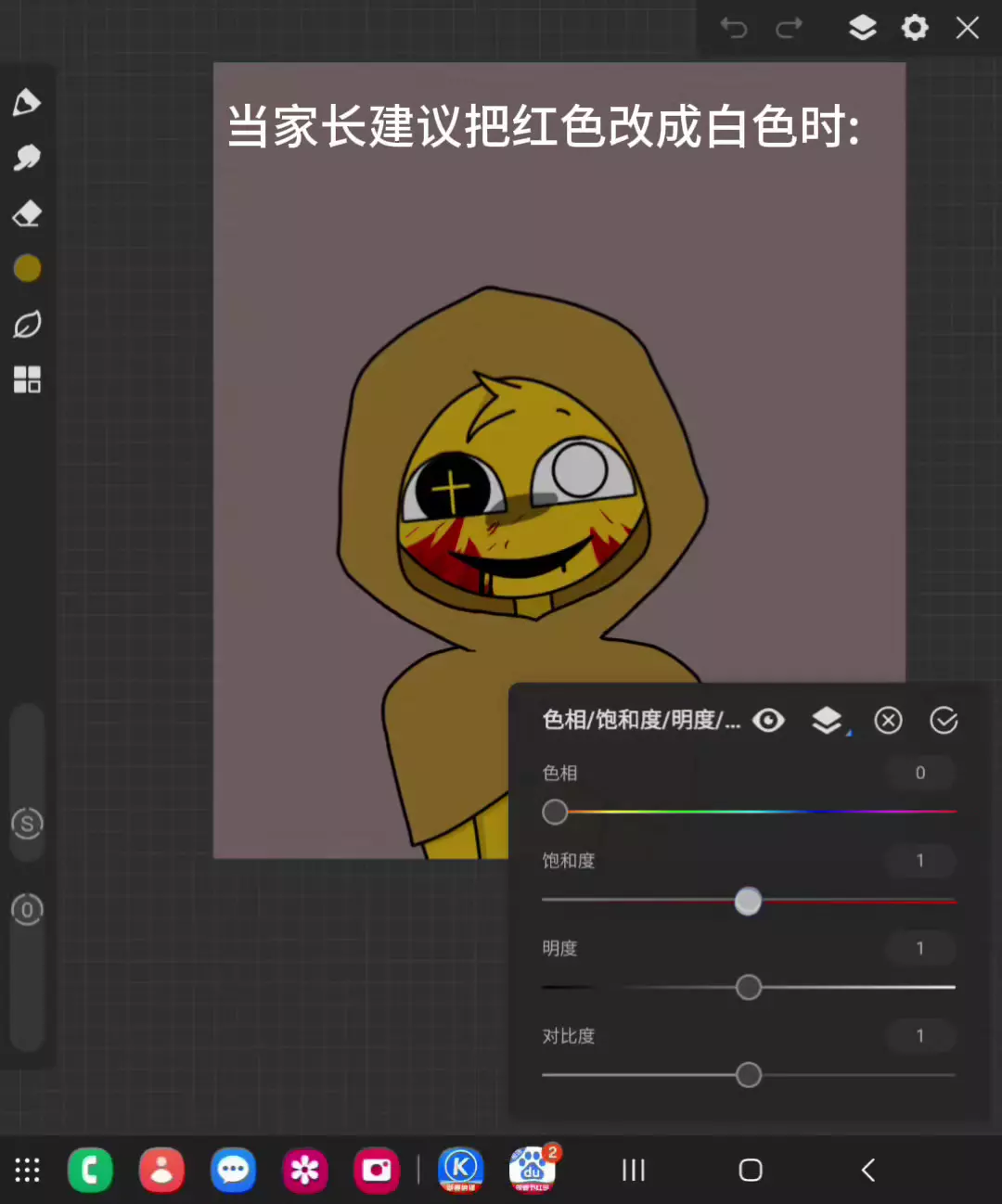Image resolution: width=1002 pixels, height=1204 pixels.
Task: Tap the S button on left slider
Action: (x=27, y=823)
